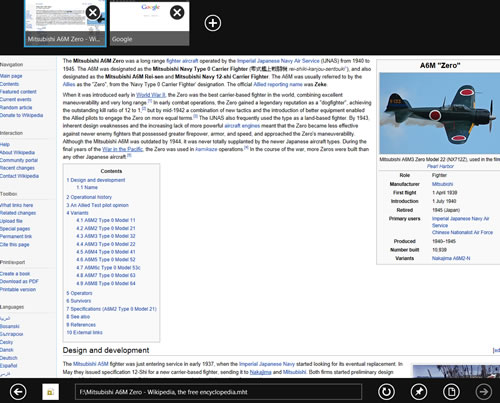
Task: Switch language to Deutsch
Action: [x=9, y=358]
